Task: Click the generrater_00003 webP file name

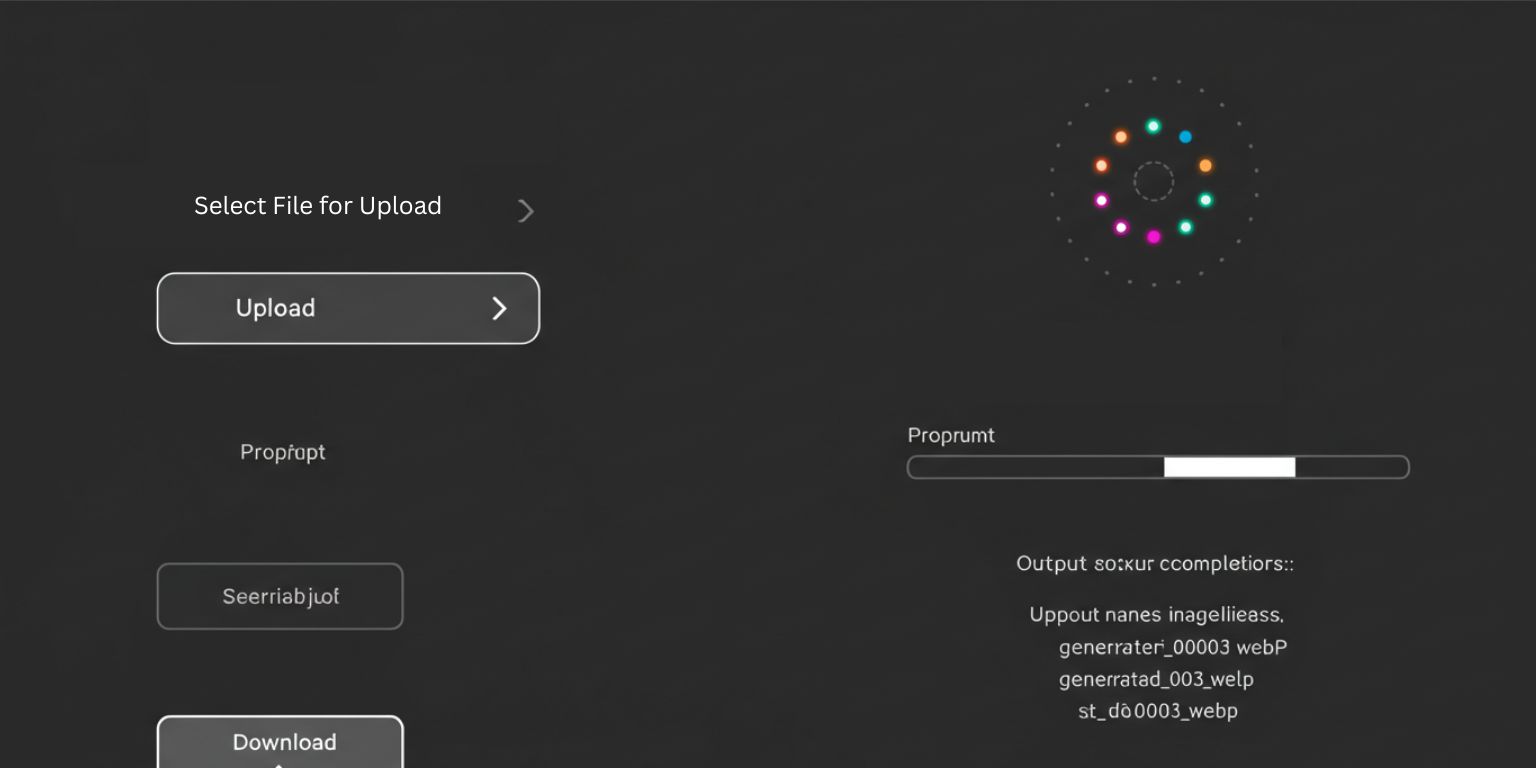Action: click(1173, 647)
